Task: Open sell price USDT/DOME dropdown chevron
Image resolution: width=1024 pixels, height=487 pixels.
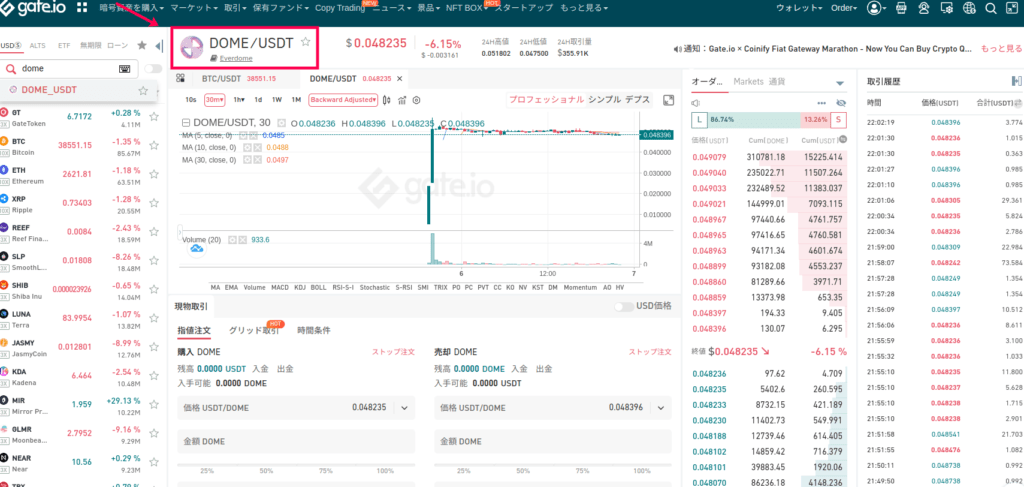Action: point(660,407)
